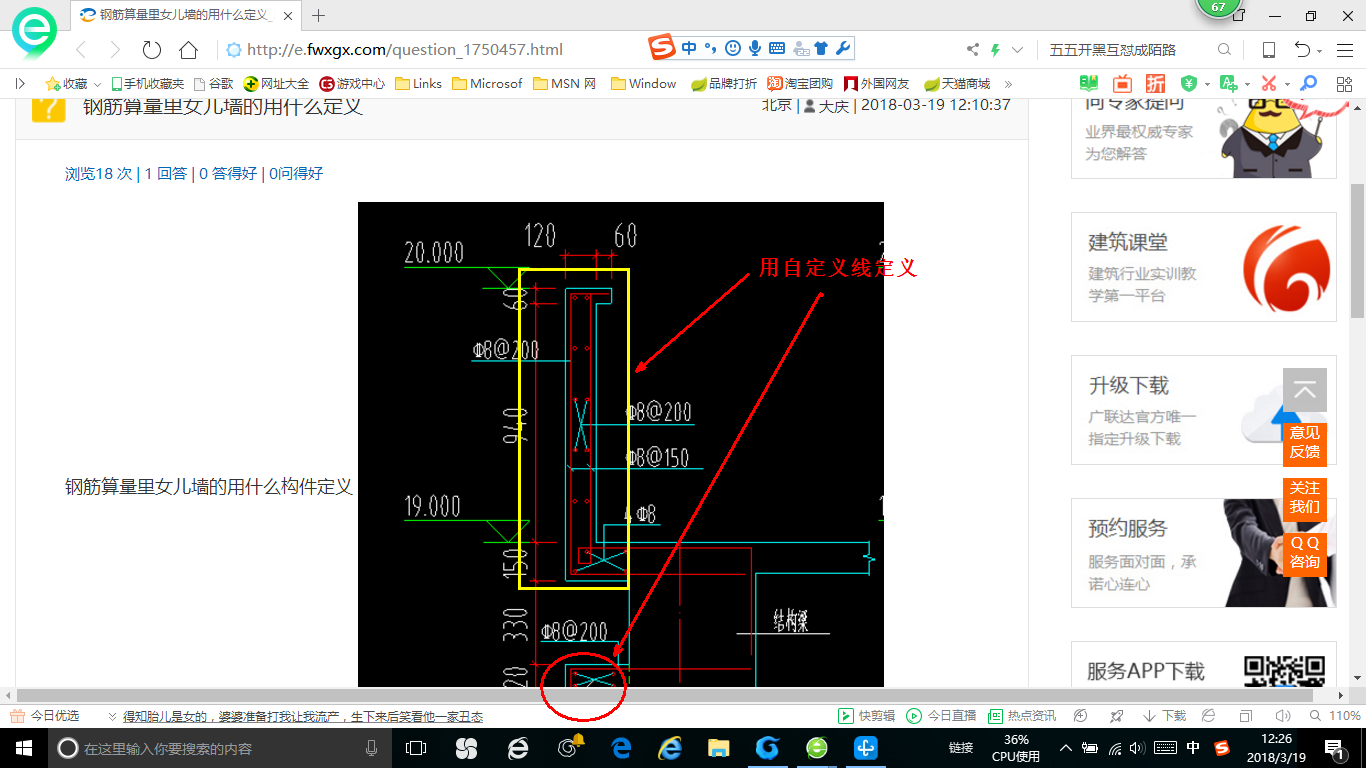Open the 360 browser logo menu
Viewport: 1366px width, 768px height.
tap(33, 33)
